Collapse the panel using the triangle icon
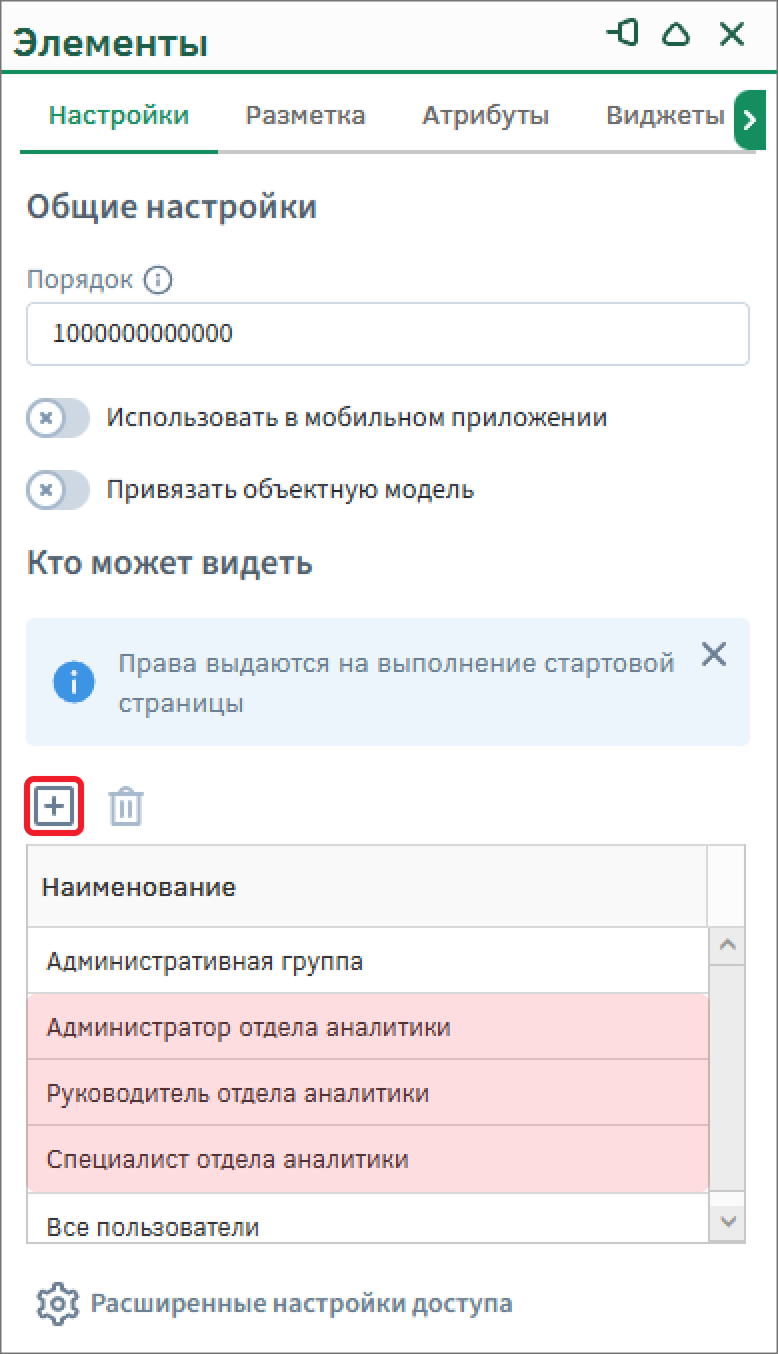 (677, 34)
